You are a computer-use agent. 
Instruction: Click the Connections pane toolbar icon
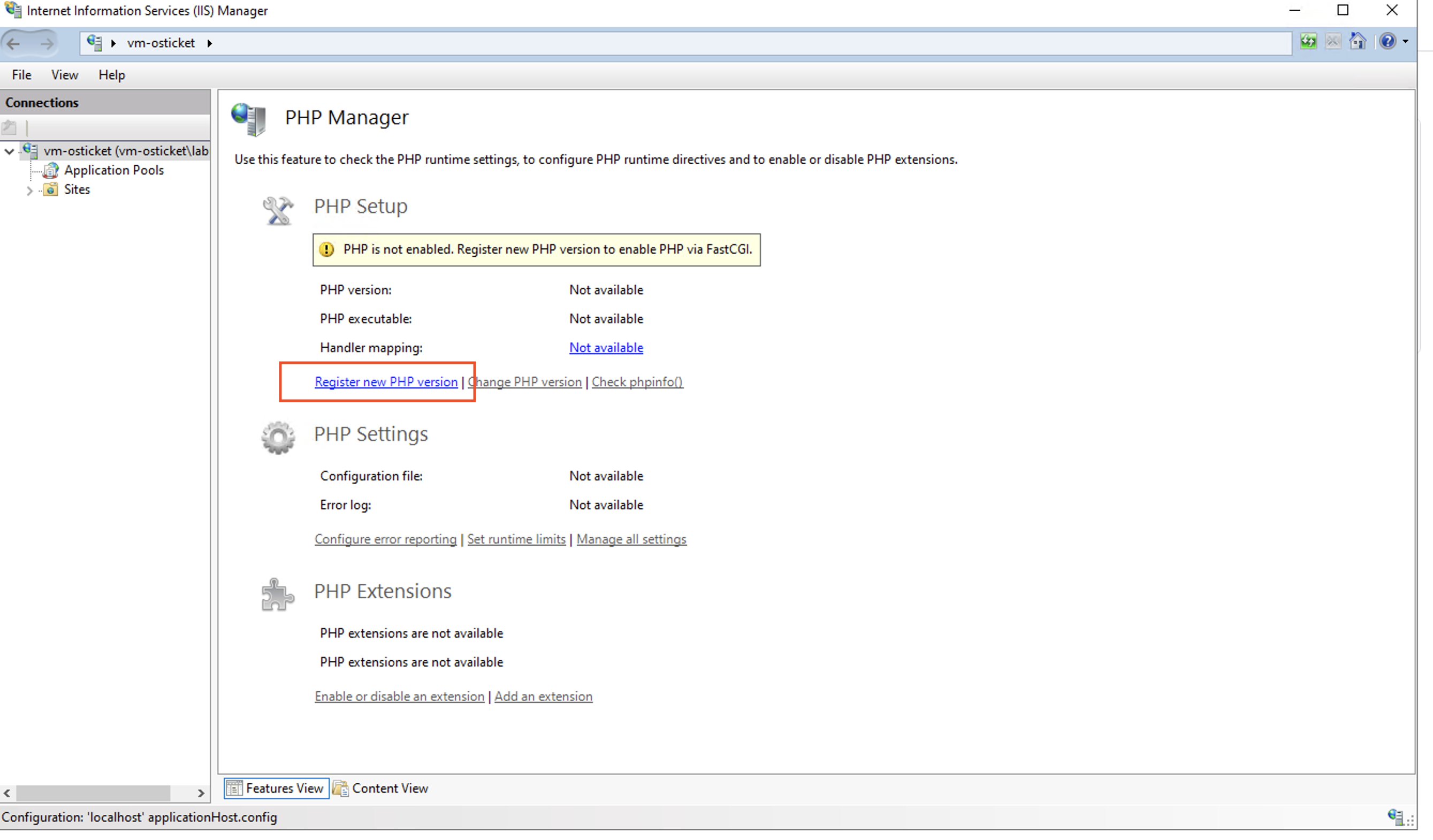(9, 127)
